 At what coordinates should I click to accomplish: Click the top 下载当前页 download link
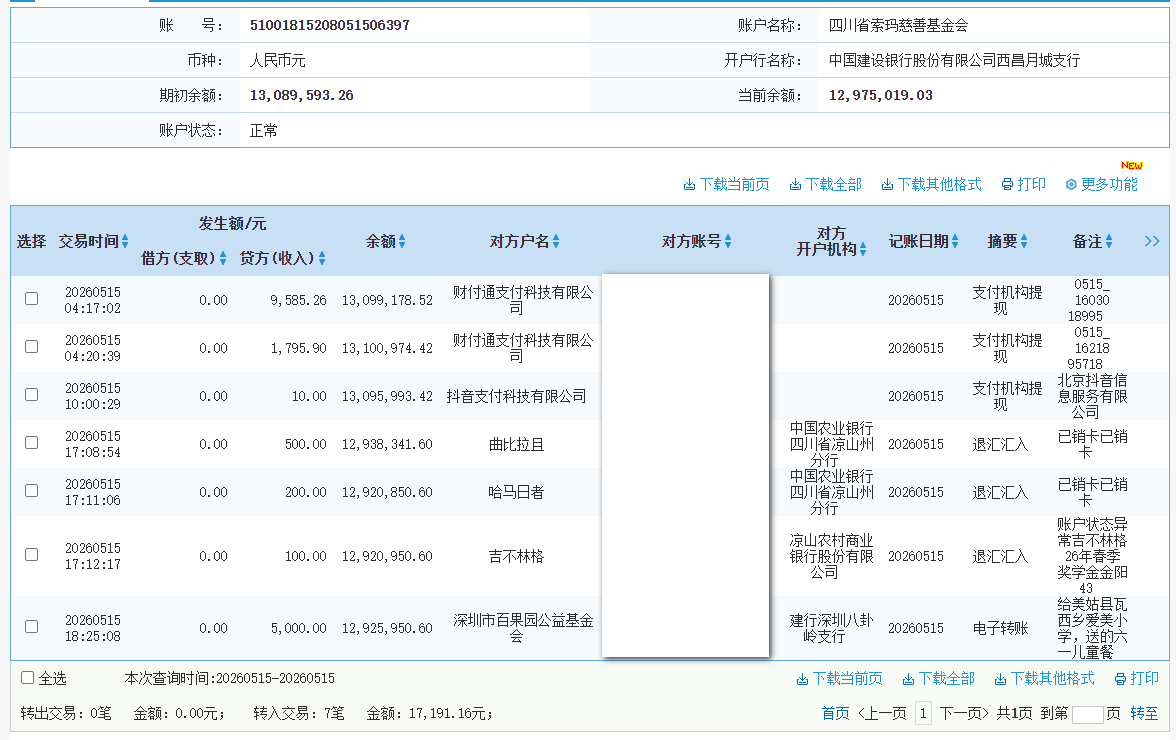tap(726, 184)
